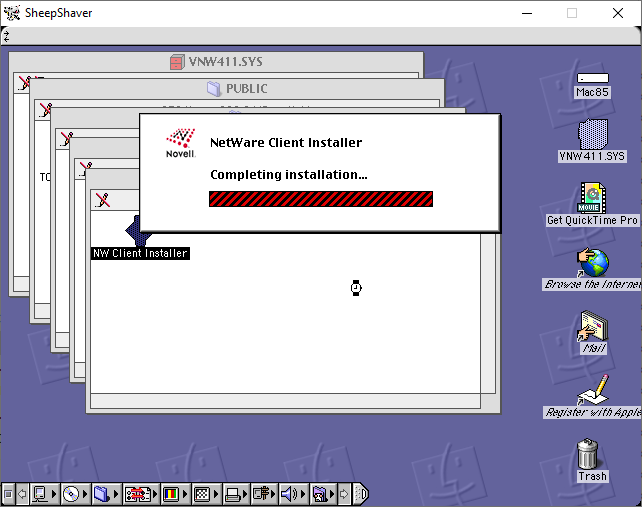Click crossed-pencil icon in PUBLIC window

click(45, 109)
